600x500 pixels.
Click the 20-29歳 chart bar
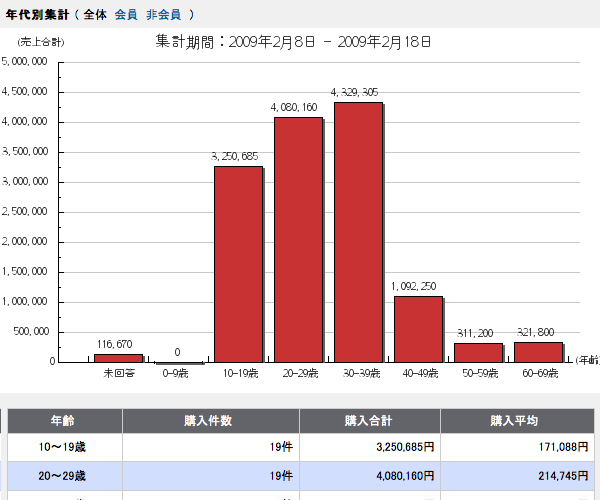[x=298, y=239]
